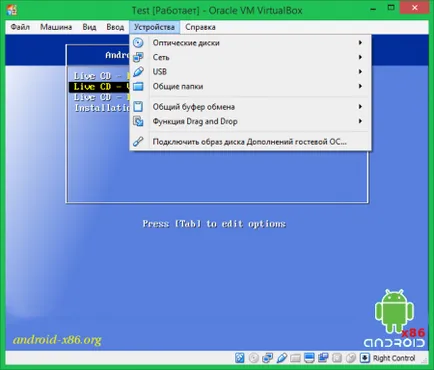Viewport: 434px width, 370px height.
Task: Click the USB status bar icon
Action: click(281, 358)
